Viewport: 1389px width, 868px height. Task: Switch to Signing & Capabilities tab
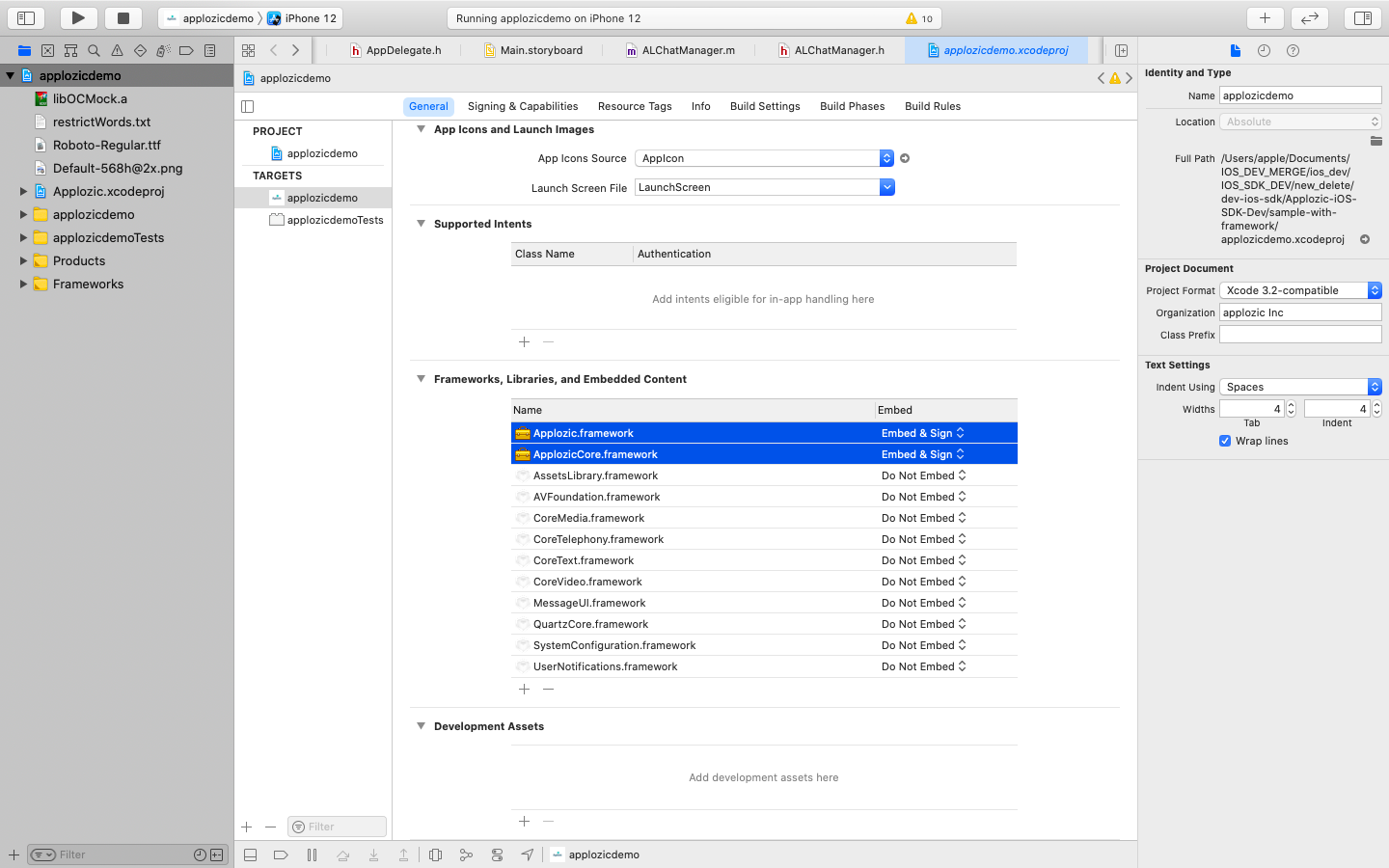pos(523,106)
